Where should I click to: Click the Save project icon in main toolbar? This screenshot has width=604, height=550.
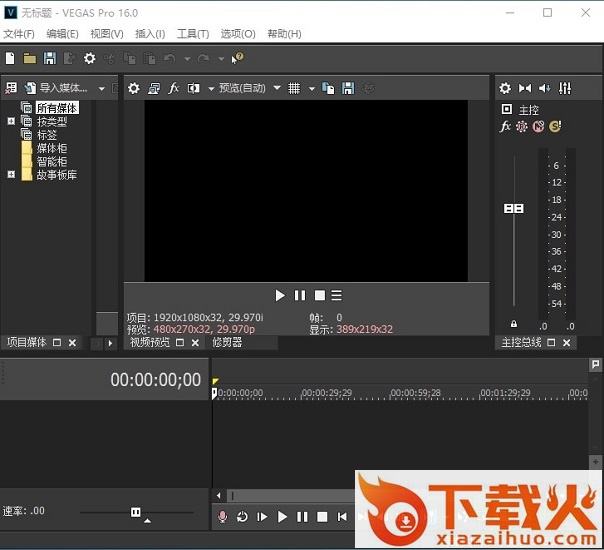tap(49, 59)
